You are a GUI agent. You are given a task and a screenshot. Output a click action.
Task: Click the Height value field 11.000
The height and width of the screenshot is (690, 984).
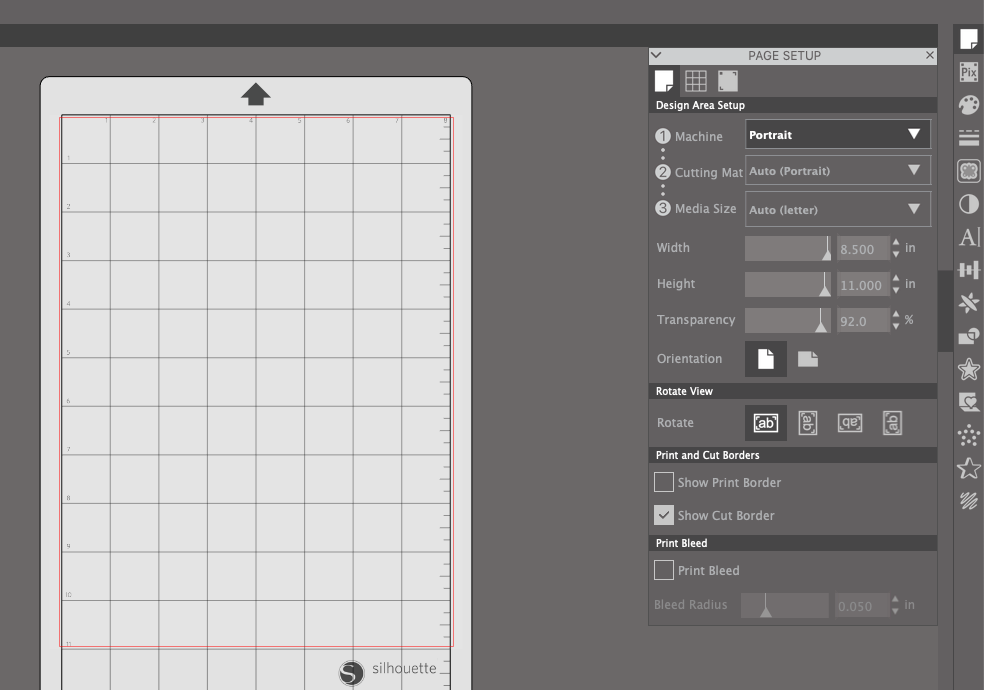(863, 285)
